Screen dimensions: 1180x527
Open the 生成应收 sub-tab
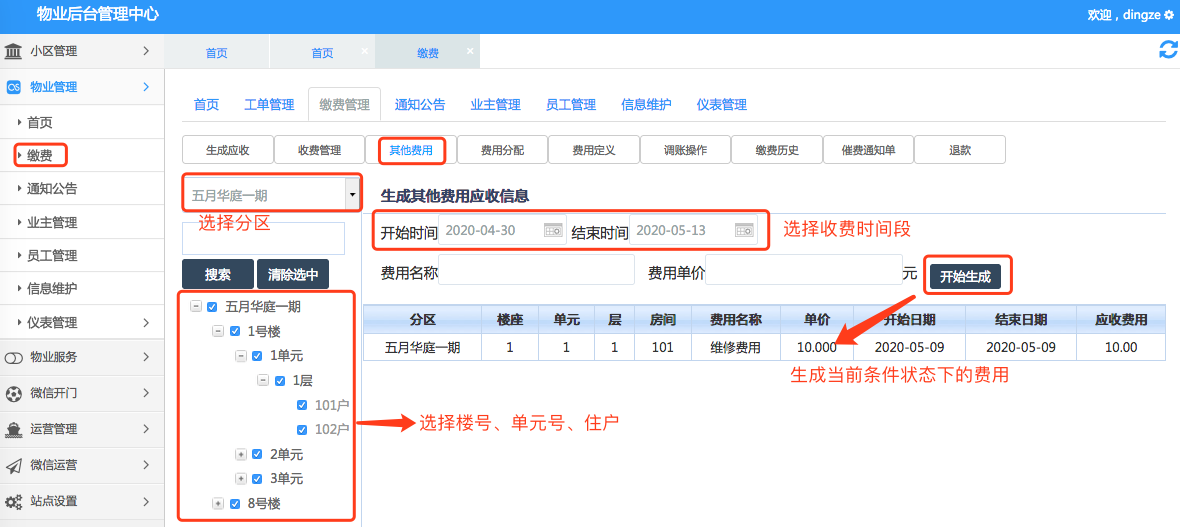(228, 150)
